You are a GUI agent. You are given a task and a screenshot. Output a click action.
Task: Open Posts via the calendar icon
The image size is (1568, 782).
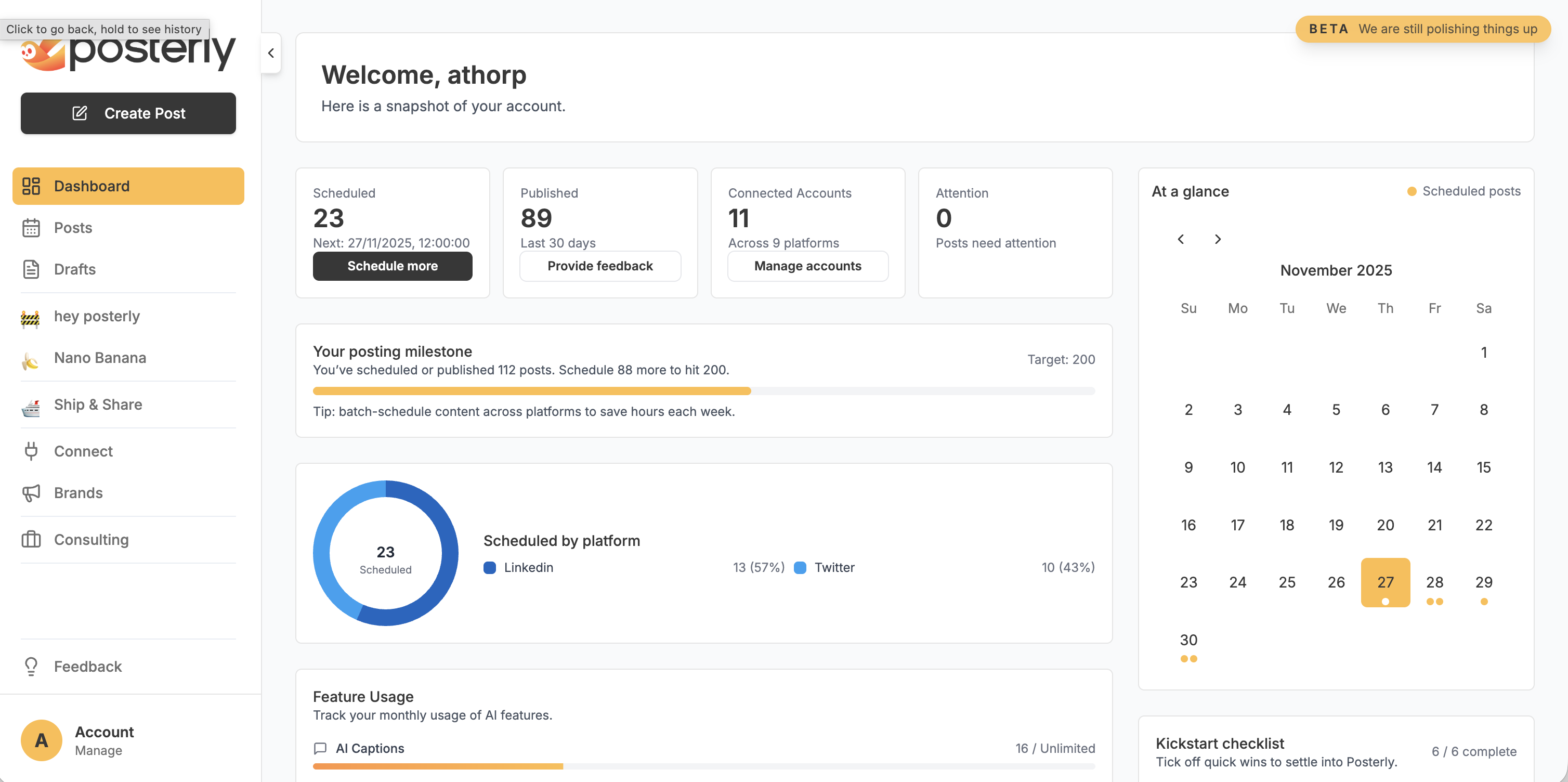click(31, 228)
